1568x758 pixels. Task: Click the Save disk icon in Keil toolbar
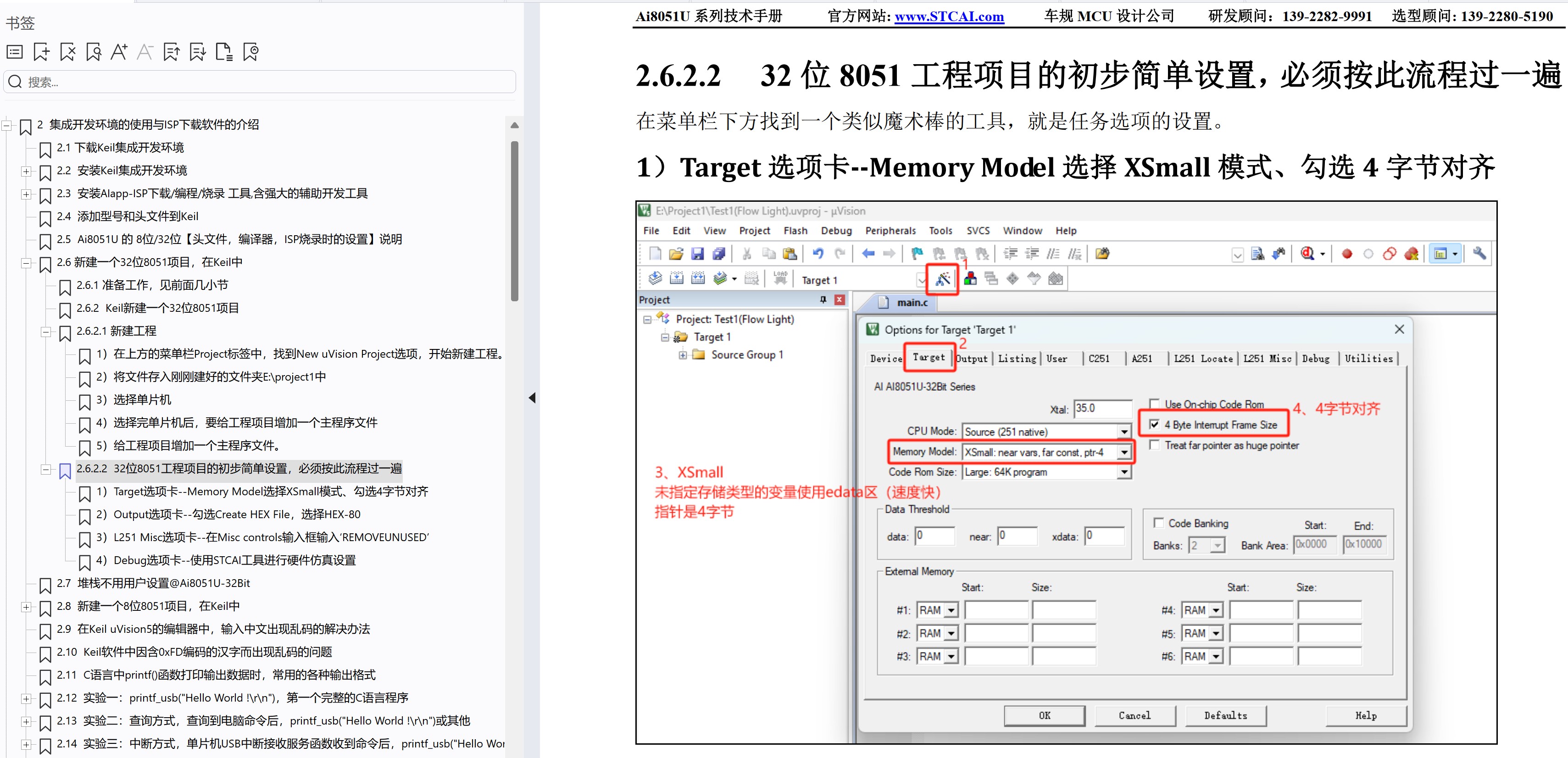[698, 254]
